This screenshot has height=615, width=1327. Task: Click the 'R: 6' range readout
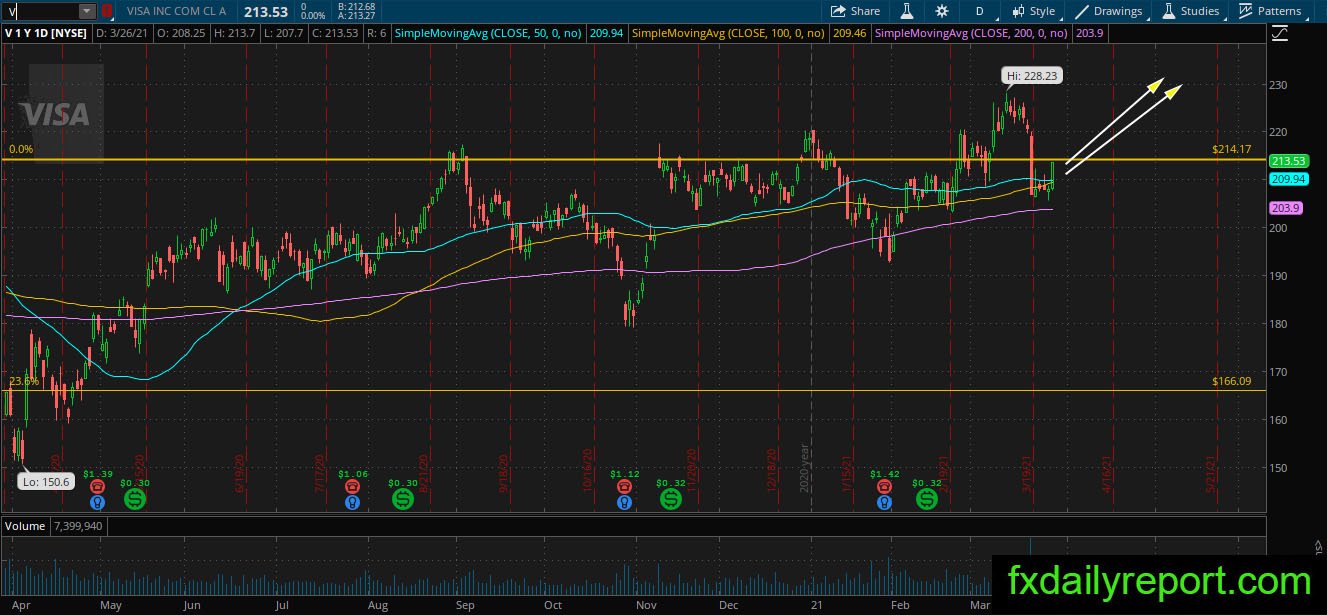[x=378, y=34]
